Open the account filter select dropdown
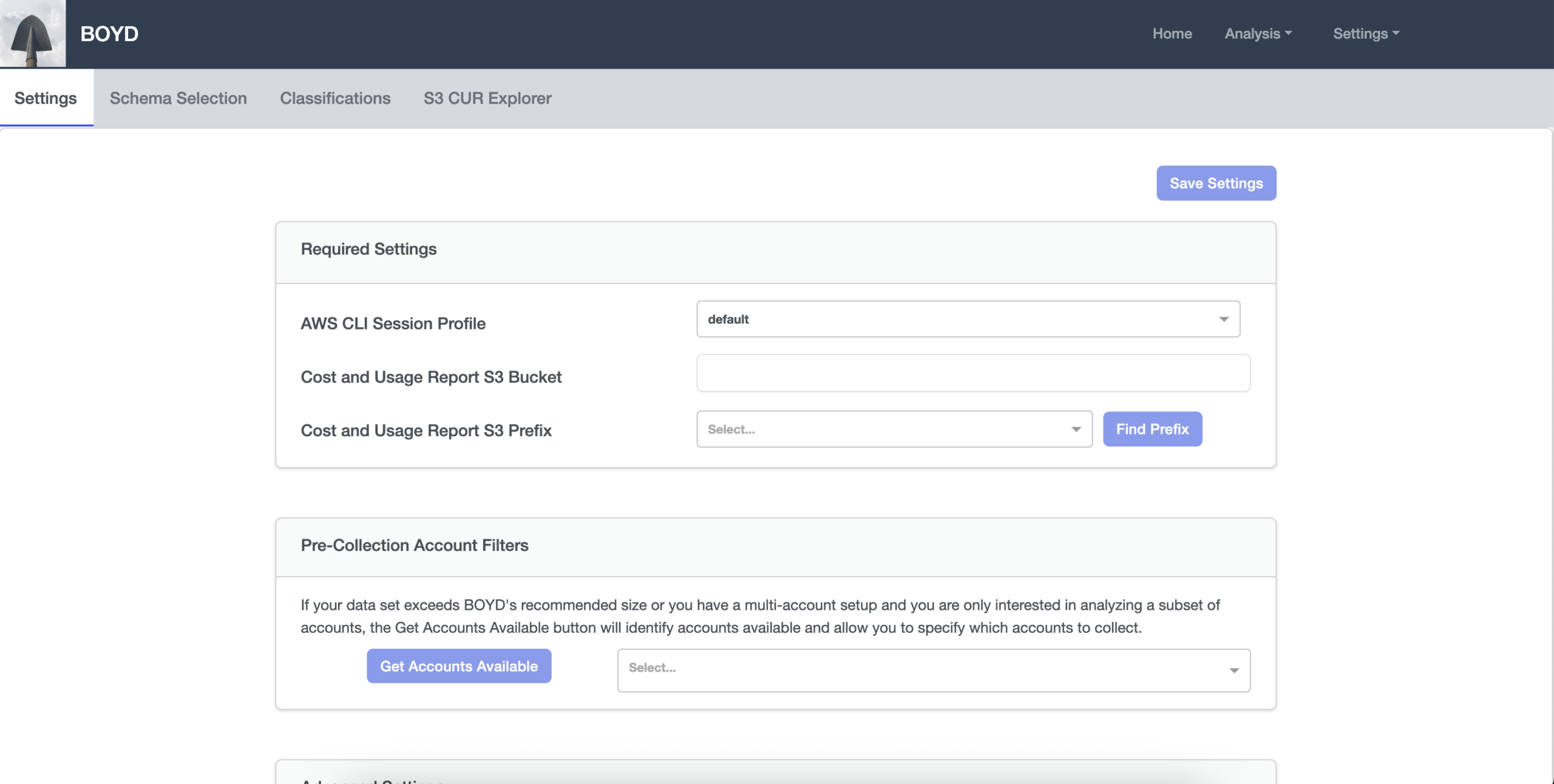Viewport: 1554px width, 784px height. (917, 670)
